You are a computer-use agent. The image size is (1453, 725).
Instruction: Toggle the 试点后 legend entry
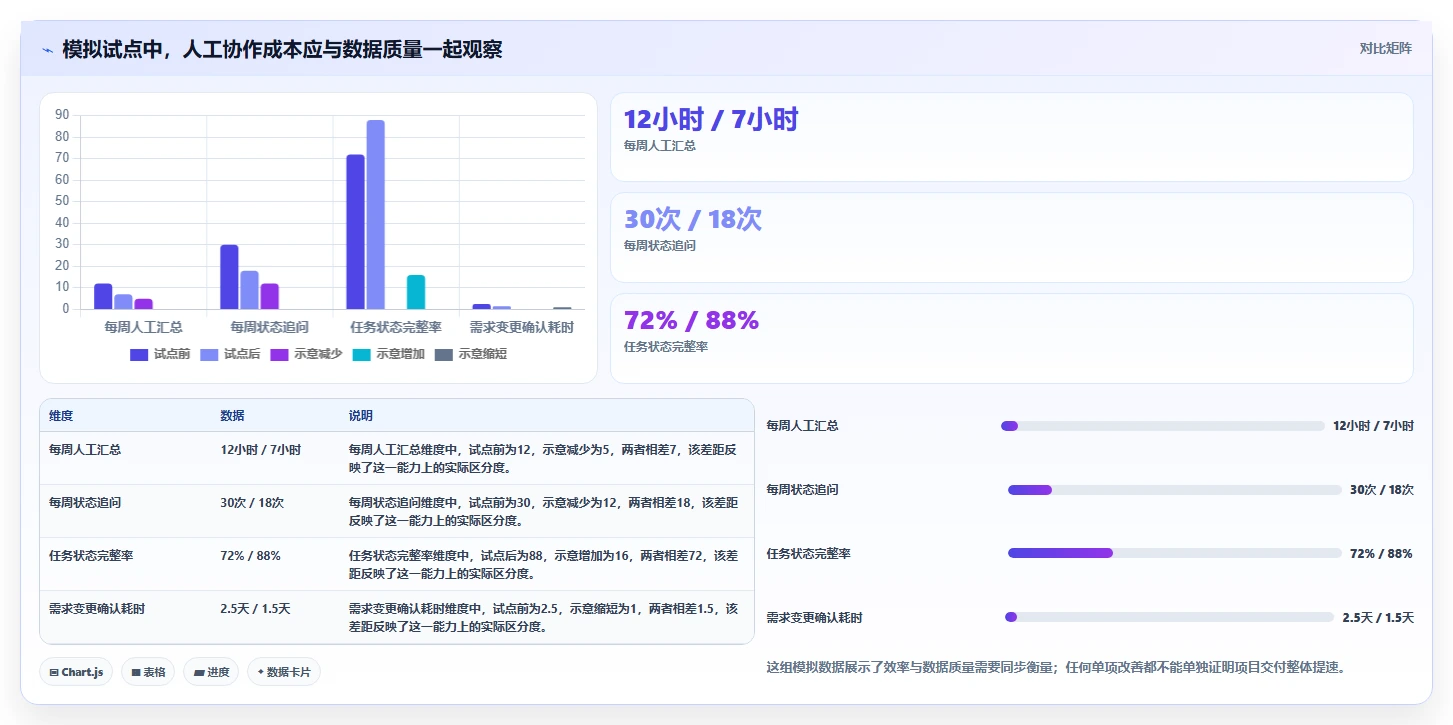click(230, 354)
